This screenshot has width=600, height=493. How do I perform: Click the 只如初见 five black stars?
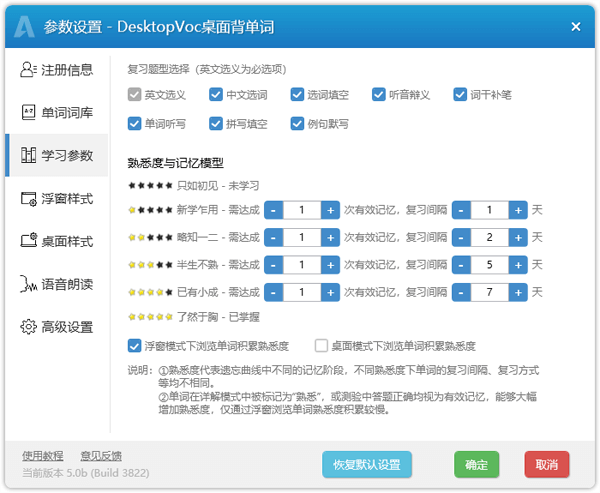click(x=150, y=186)
